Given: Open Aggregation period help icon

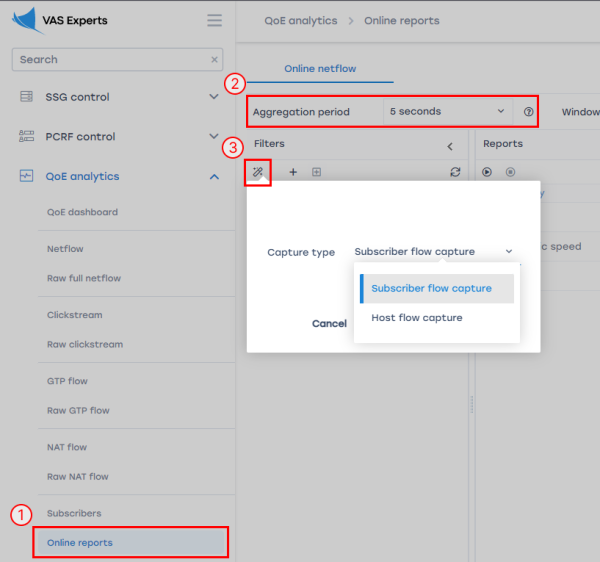Looking at the screenshot, I should [528, 112].
